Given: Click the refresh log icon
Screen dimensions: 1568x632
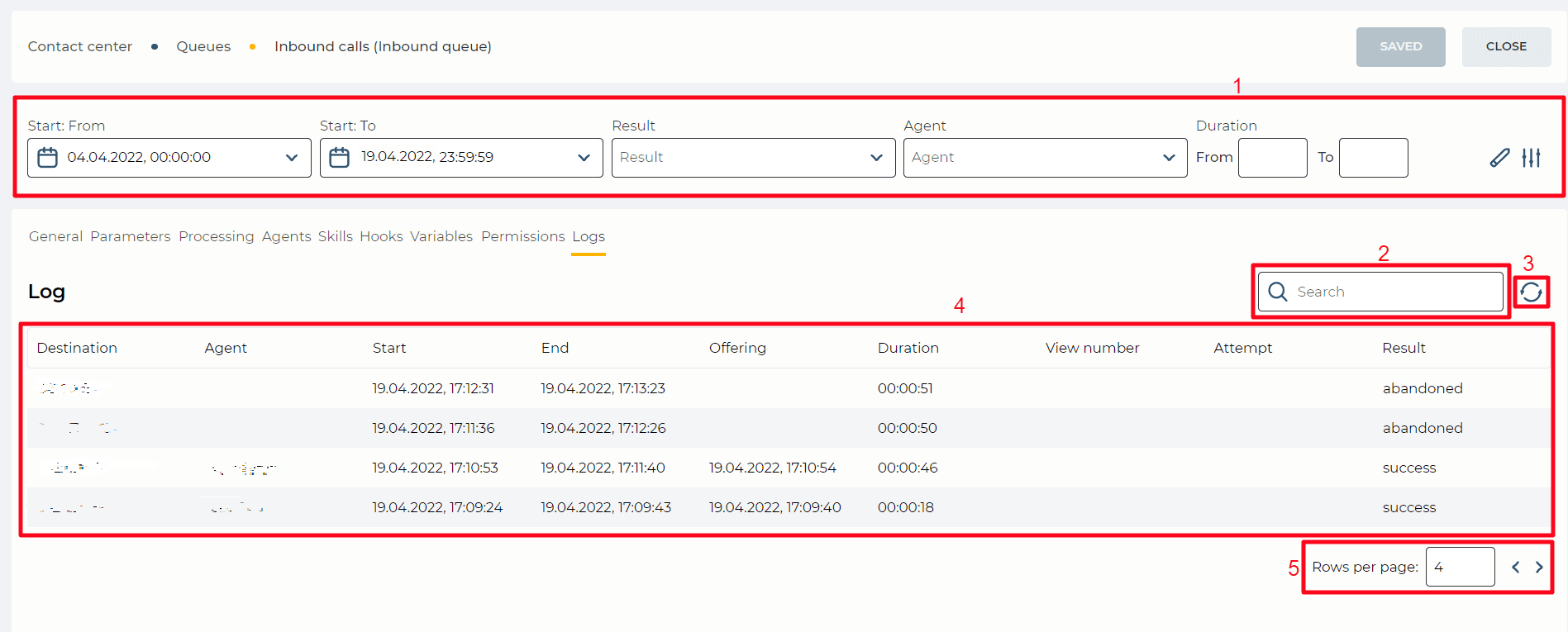Looking at the screenshot, I should pos(1531,292).
